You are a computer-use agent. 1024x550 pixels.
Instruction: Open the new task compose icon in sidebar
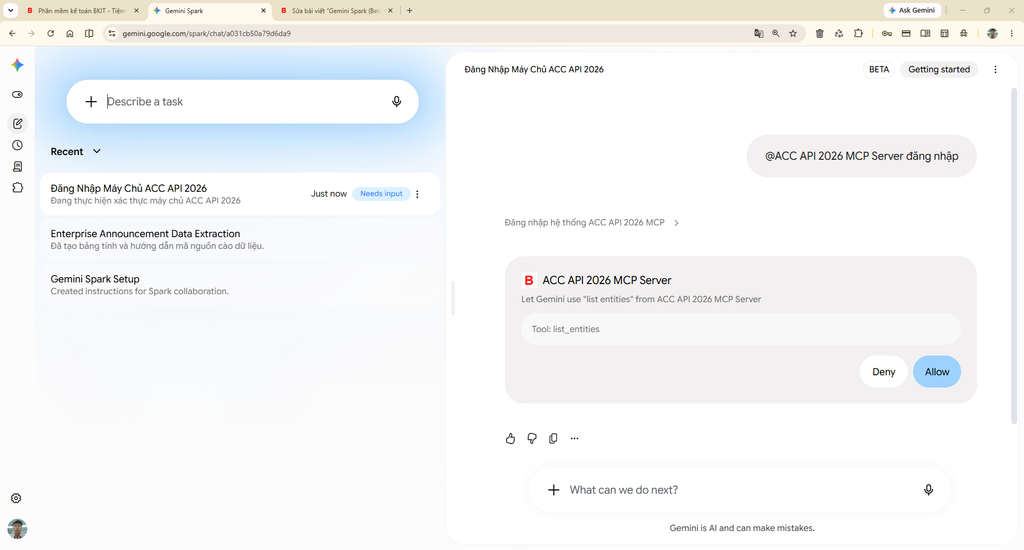pos(18,123)
